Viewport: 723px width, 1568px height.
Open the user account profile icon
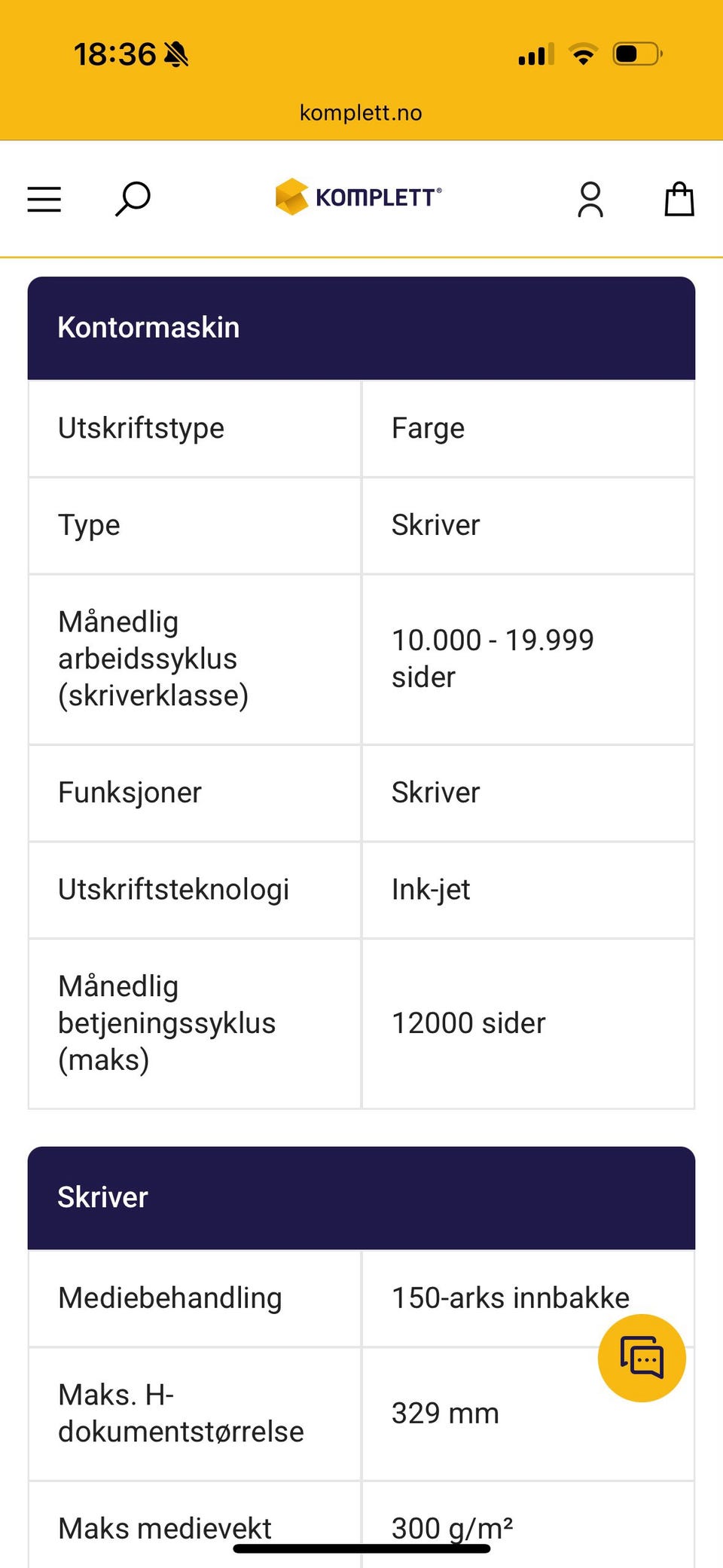[x=590, y=200]
